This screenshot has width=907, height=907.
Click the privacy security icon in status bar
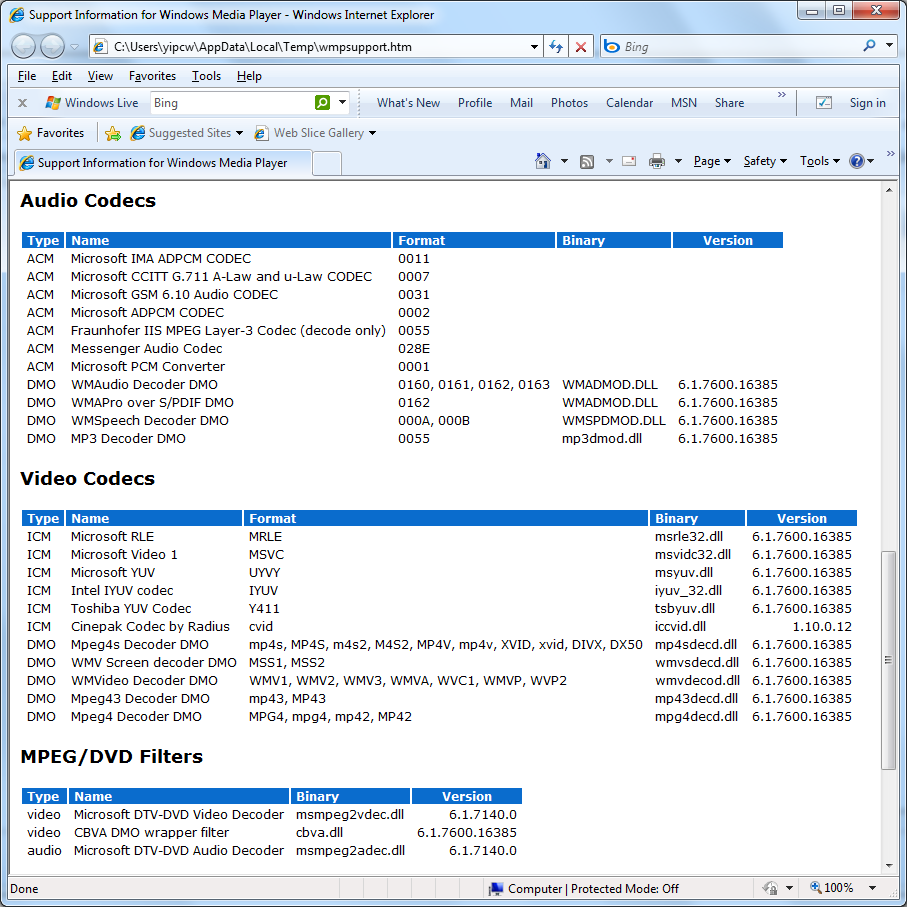pos(770,888)
